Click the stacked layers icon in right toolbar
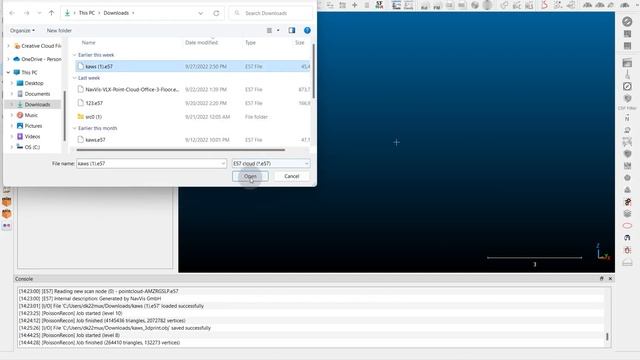The height and width of the screenshot is (360, 640). 627,213
